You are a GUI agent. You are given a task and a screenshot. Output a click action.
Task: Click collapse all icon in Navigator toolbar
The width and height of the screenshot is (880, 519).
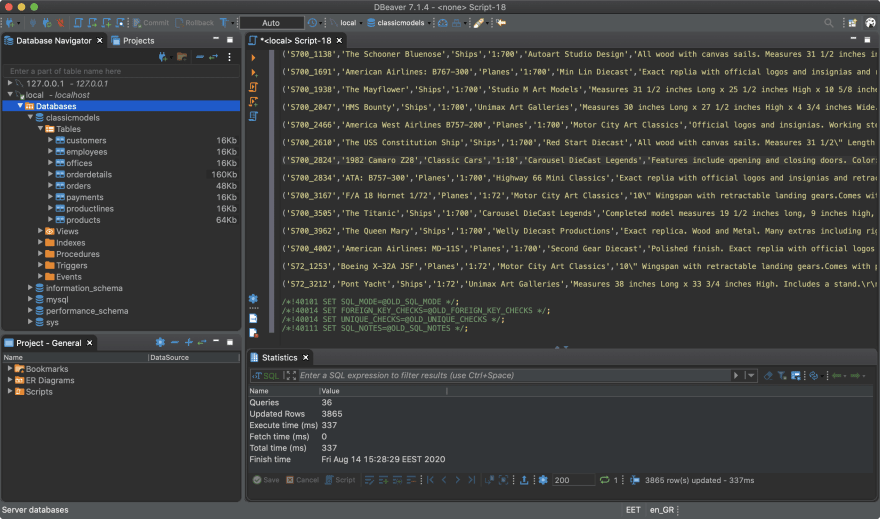[200, 57]
